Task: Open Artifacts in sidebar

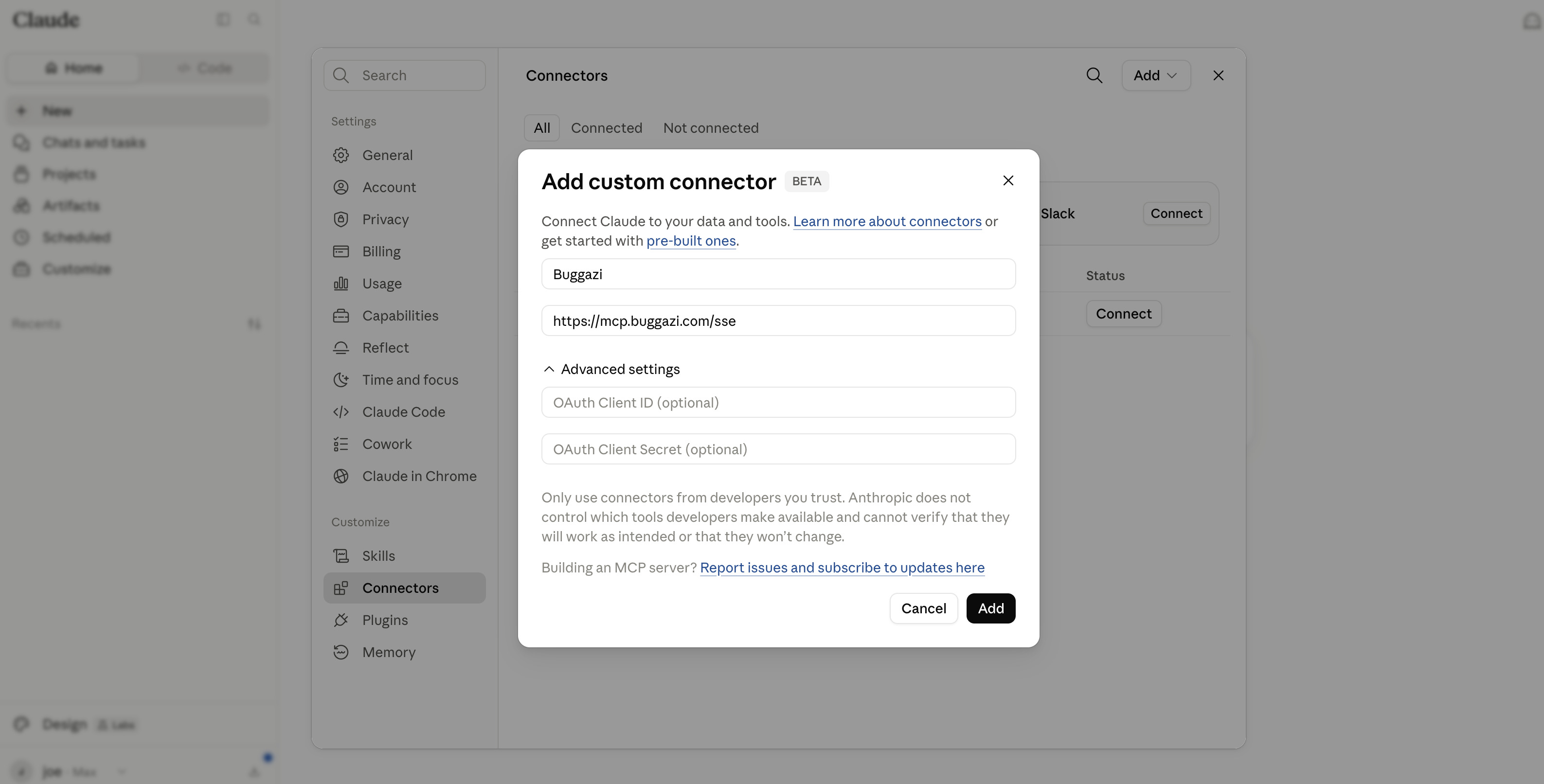Action: coord(138,206)
